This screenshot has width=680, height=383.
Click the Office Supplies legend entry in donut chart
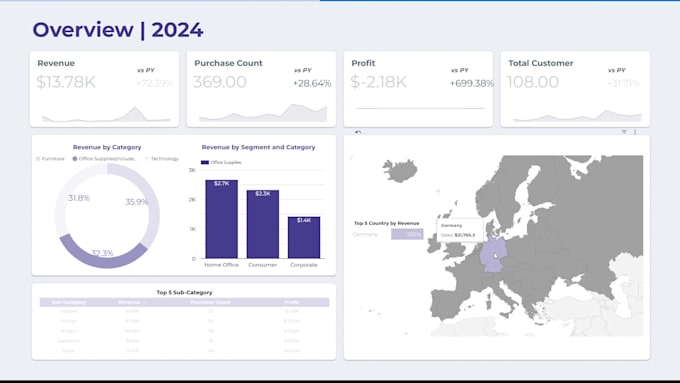[105, 159]
